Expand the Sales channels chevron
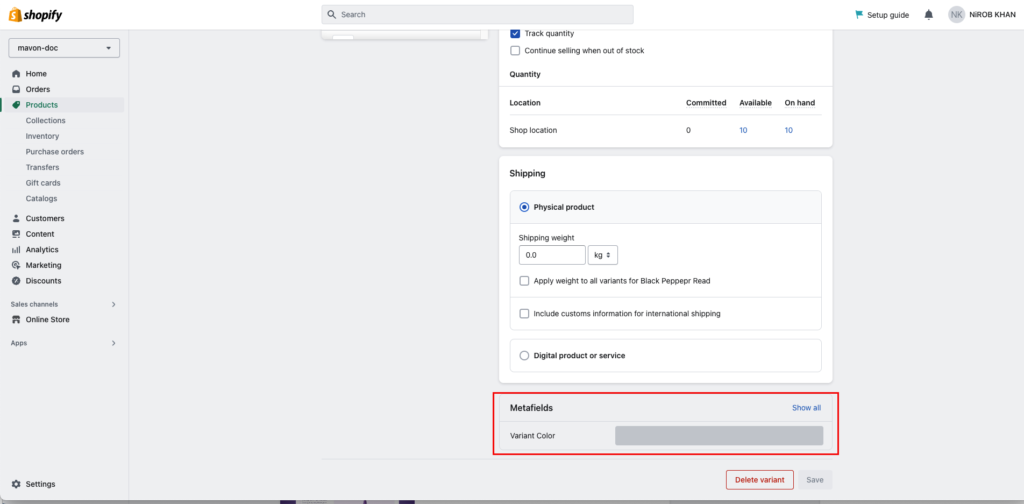This screenshot has height=504, width=1024. click(x=114, y=304)
